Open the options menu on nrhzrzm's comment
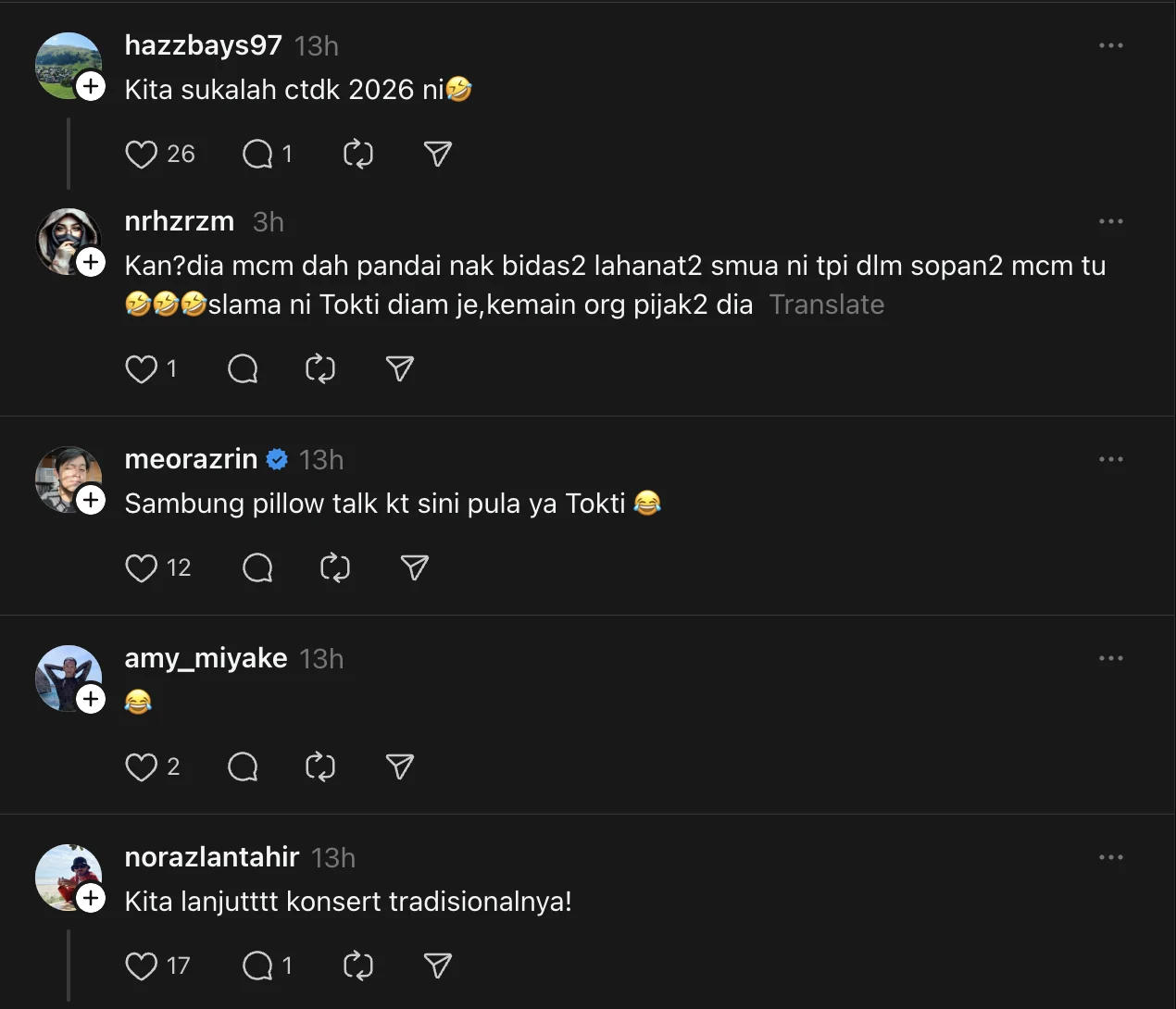 point(1110,221)
